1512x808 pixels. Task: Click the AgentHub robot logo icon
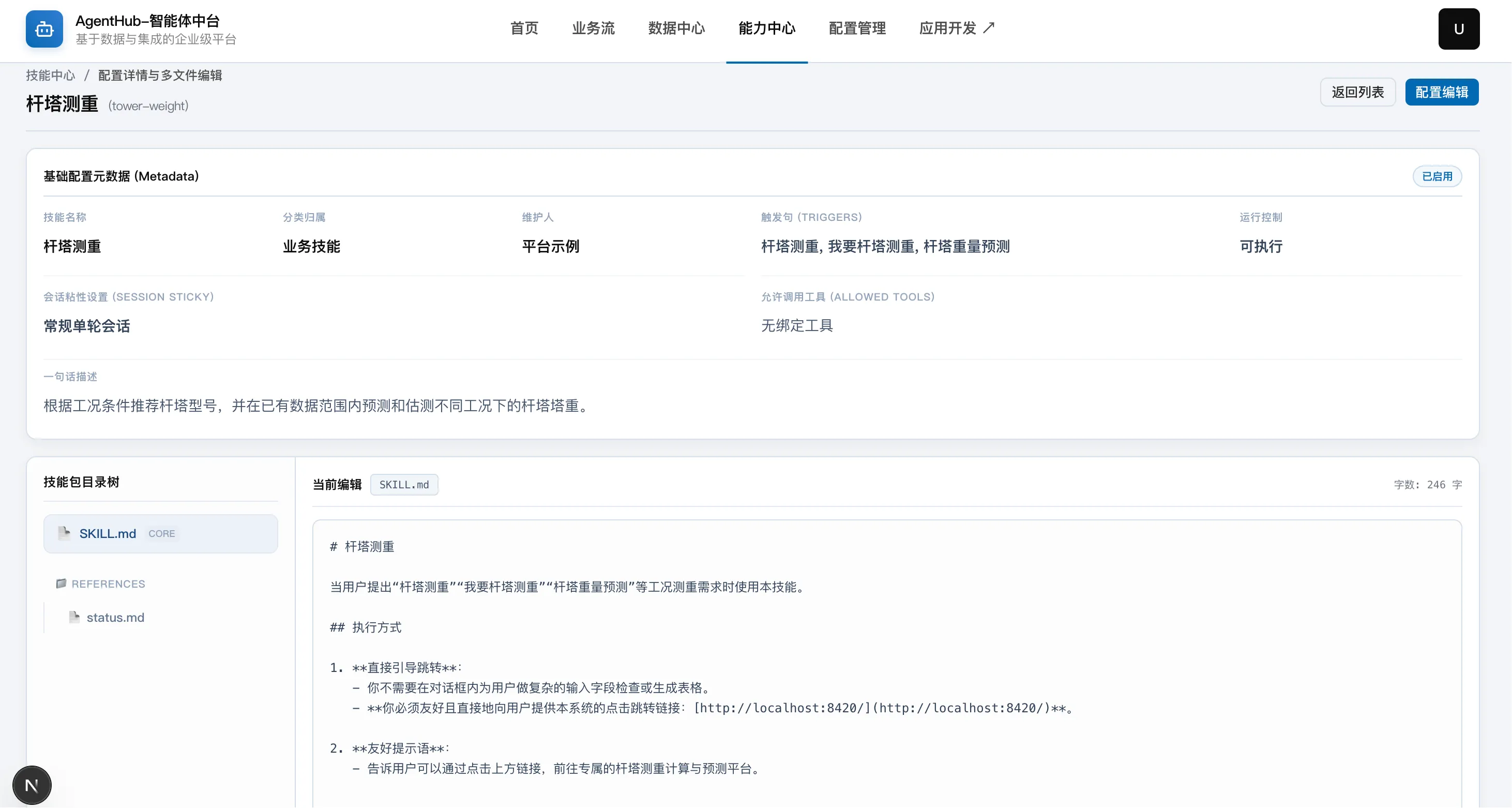click(x=44, y=29)
